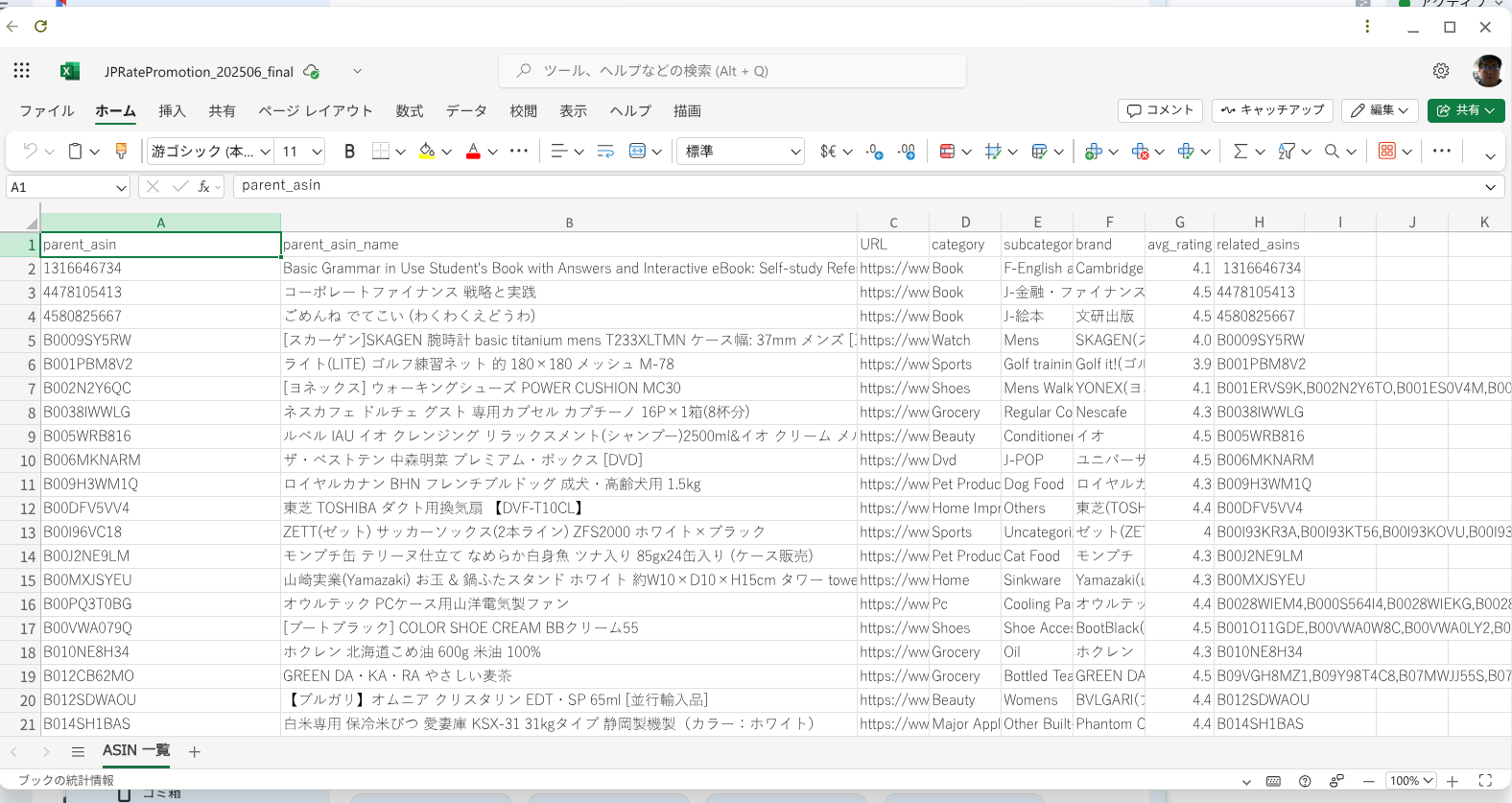Image resolution: width=1512 pixels, height=803 pixels.
Task: Click the decrease decimal icon
Action: 874,152
